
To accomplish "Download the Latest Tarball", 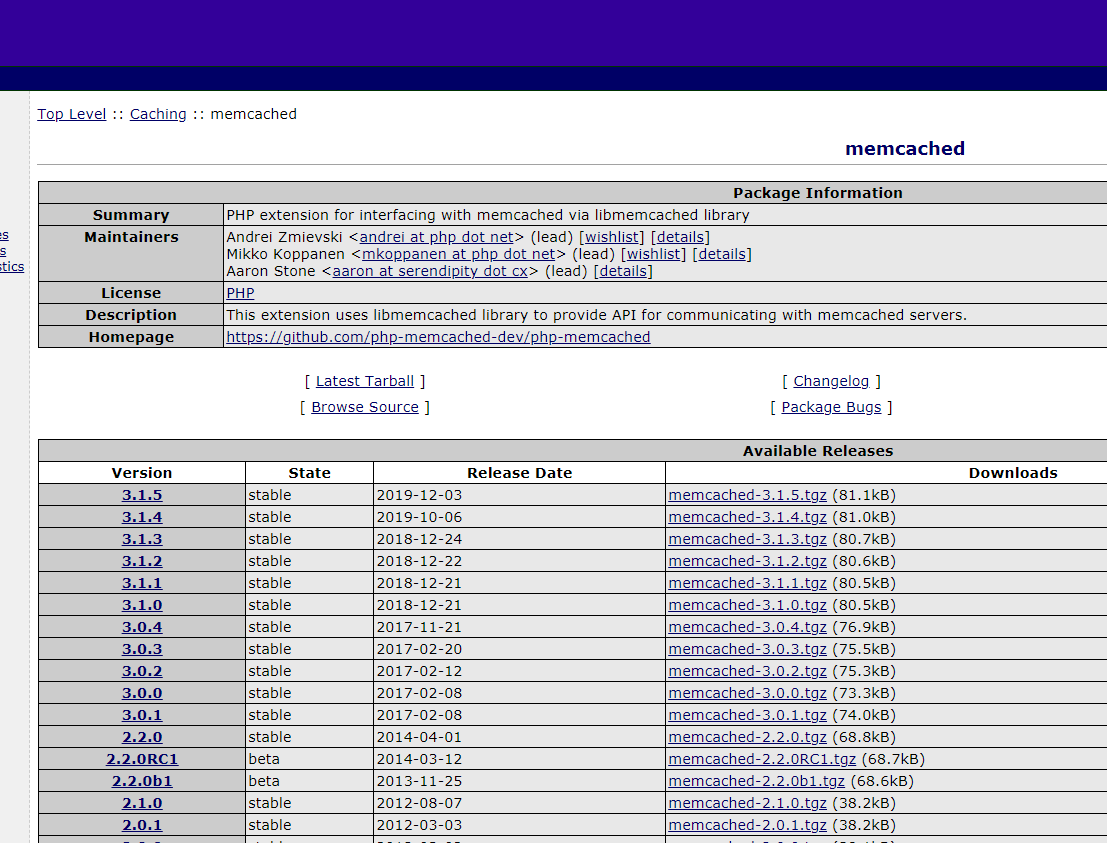I will click(x=364, y=381).
